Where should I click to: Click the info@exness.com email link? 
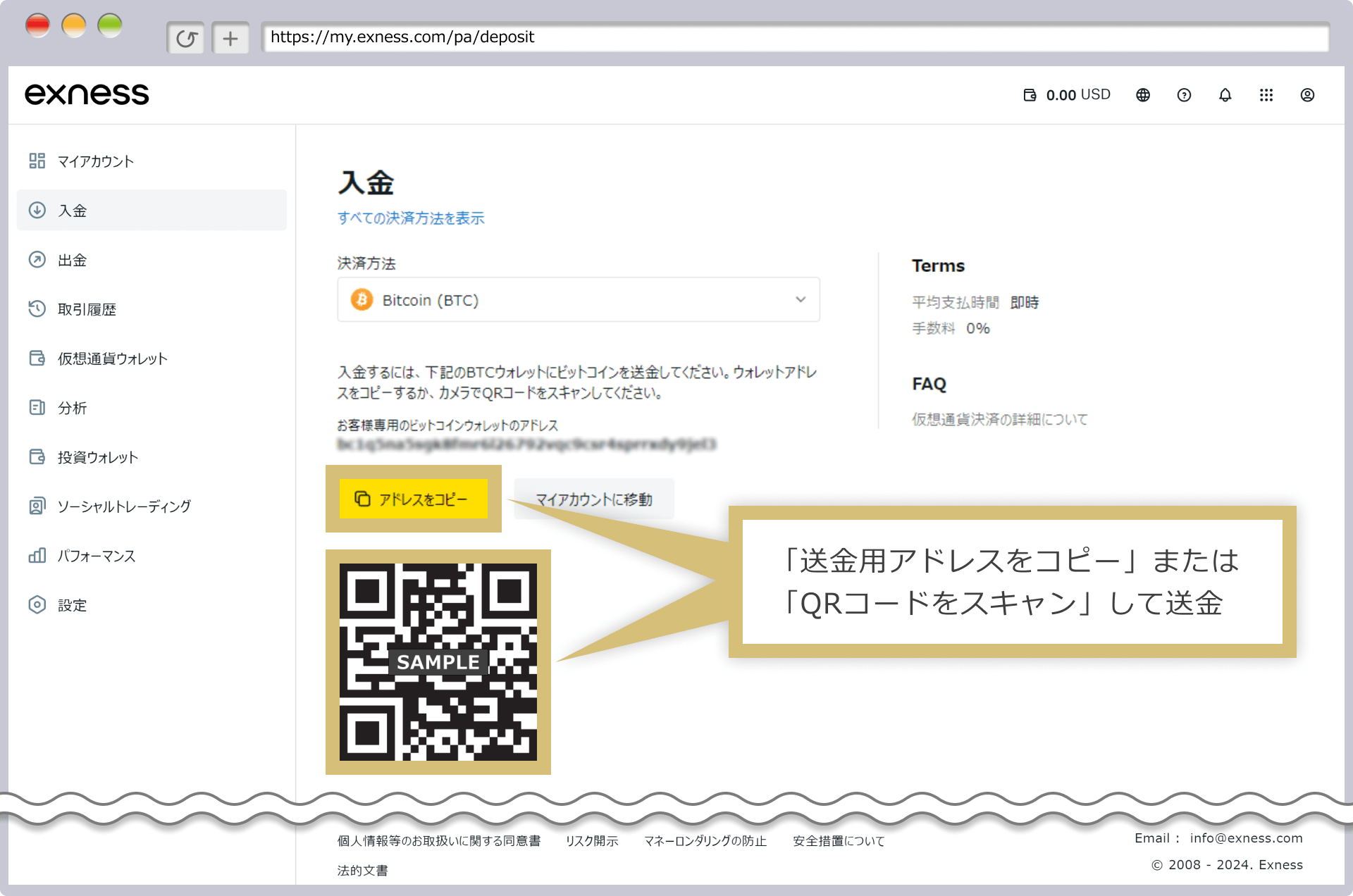1246,838
